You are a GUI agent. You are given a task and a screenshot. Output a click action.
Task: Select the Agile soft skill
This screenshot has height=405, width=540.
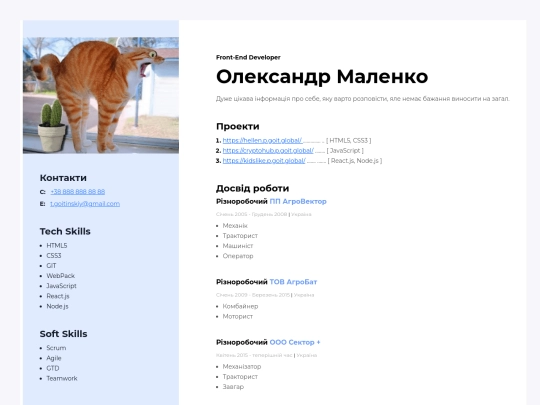pyautogui.click(x=54, y=358)
